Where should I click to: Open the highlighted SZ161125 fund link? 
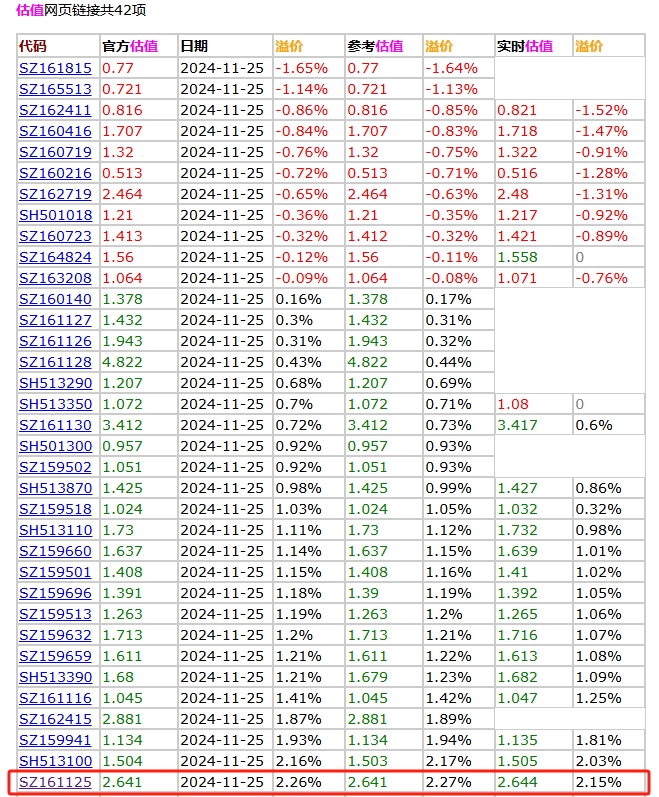(55, 782)
